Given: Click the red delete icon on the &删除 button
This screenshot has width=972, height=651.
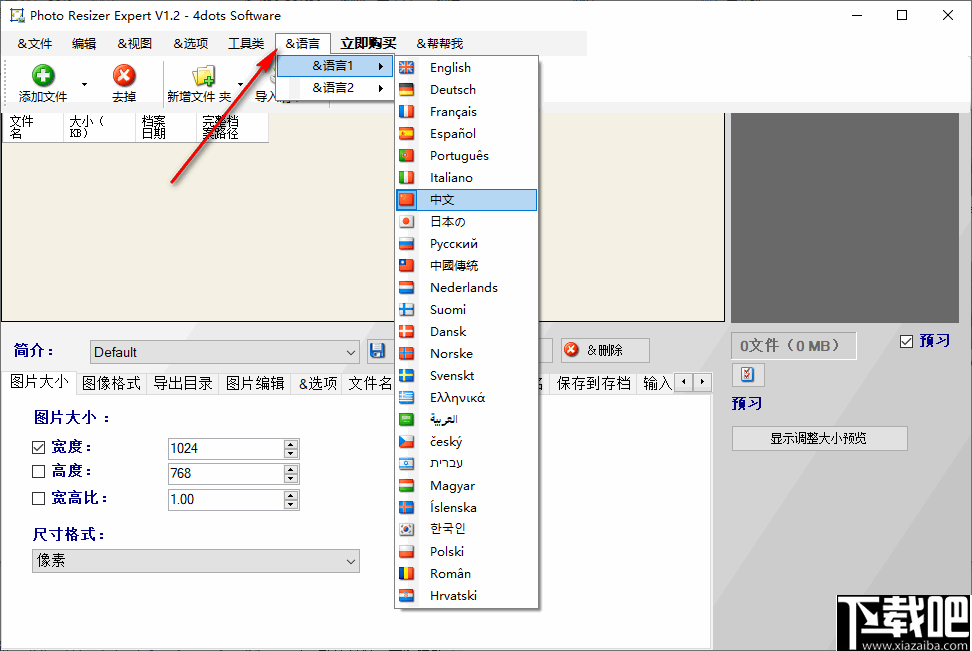Looking at the screenshot, I should pyautogui.click(x=568, y=350).
